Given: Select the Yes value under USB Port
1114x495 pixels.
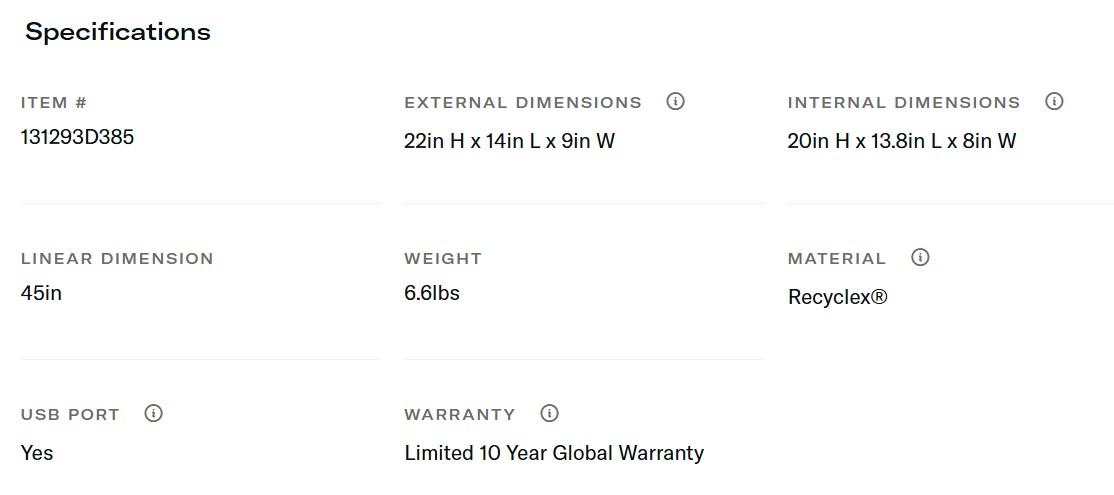Looking at the screenshot, I should click(37, 453).
